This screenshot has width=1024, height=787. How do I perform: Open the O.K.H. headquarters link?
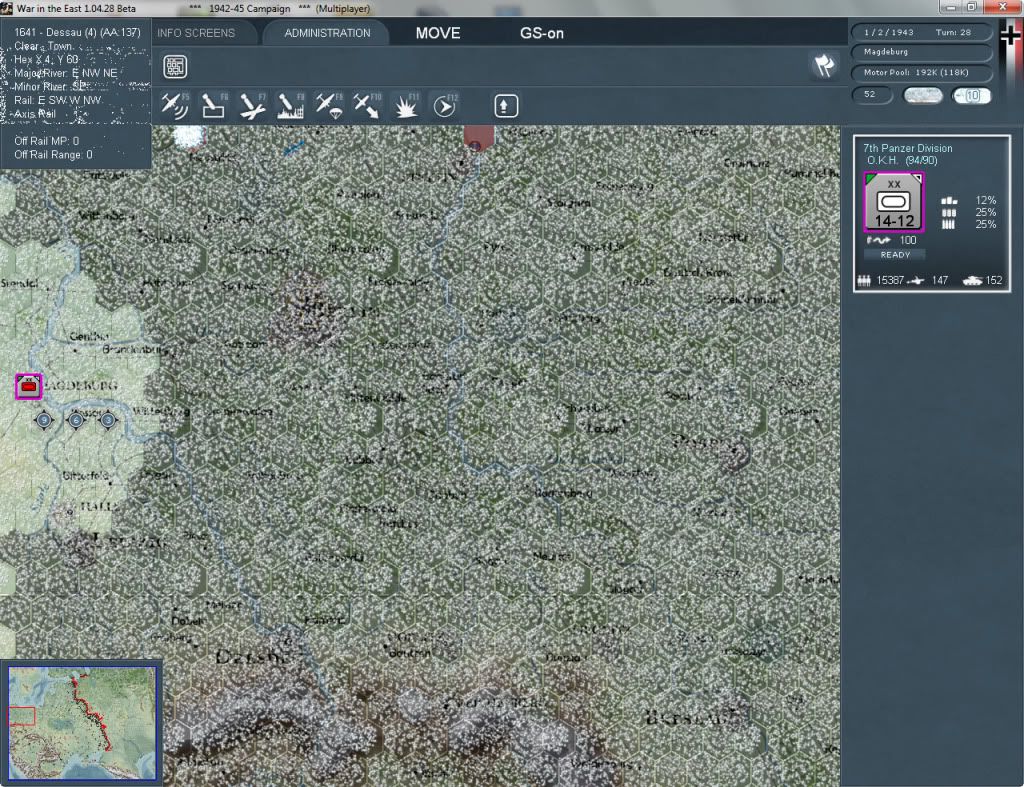pos(884,161)
